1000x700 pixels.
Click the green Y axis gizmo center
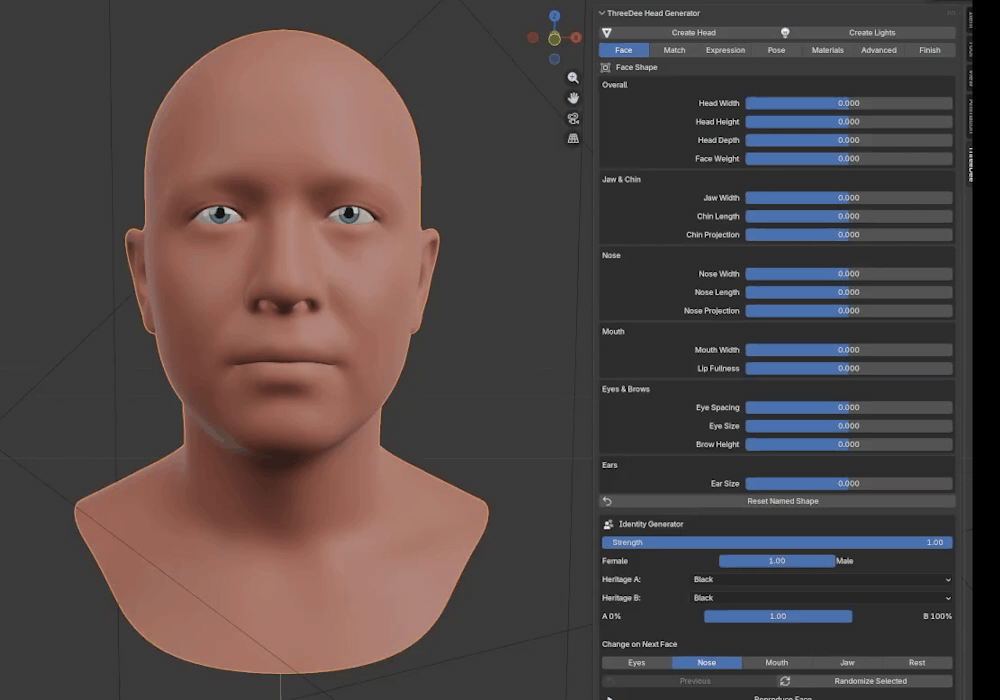554,39
